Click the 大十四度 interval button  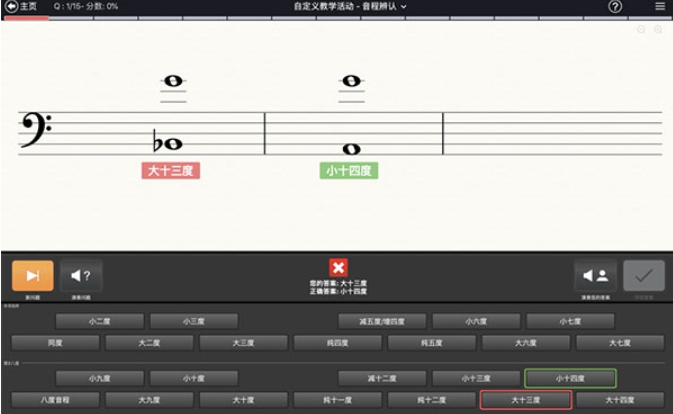(620, 400)
